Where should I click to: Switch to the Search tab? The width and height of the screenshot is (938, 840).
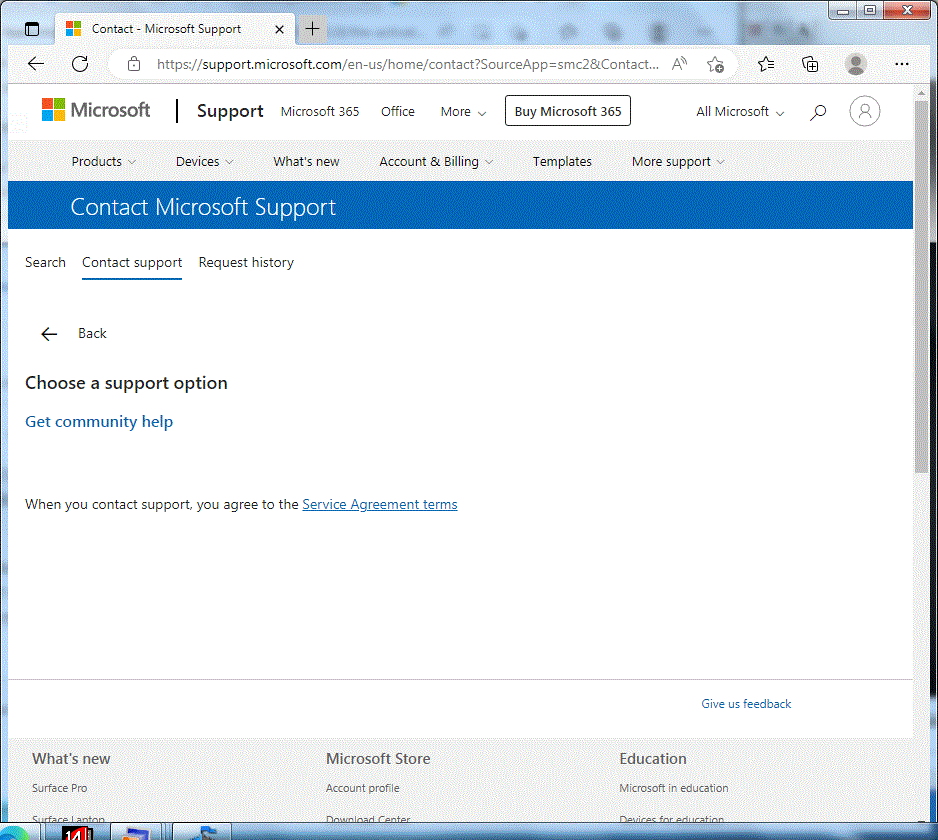coord(45,263)
